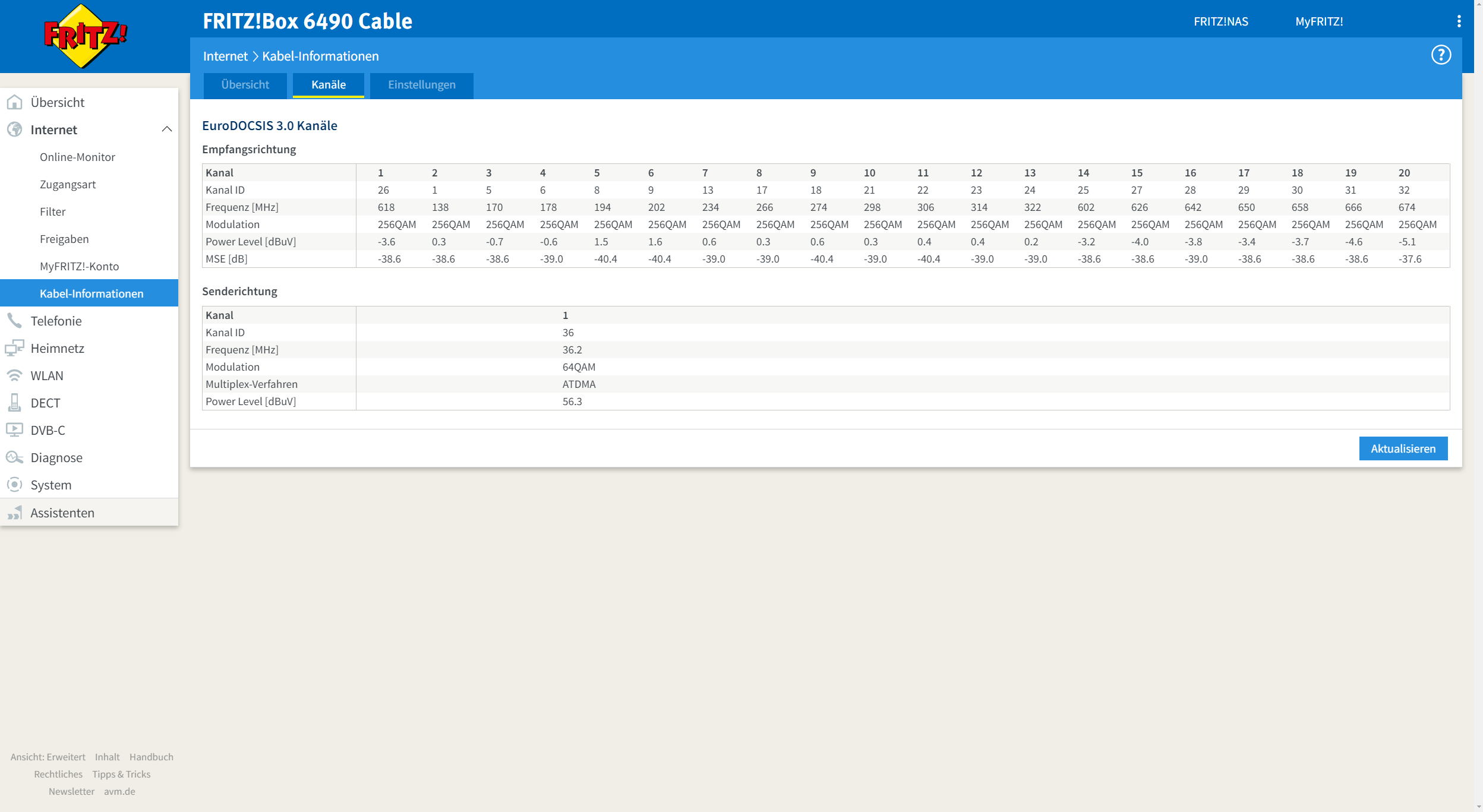
Task: Switch to the Einstellungen tab
Action: 421,85
